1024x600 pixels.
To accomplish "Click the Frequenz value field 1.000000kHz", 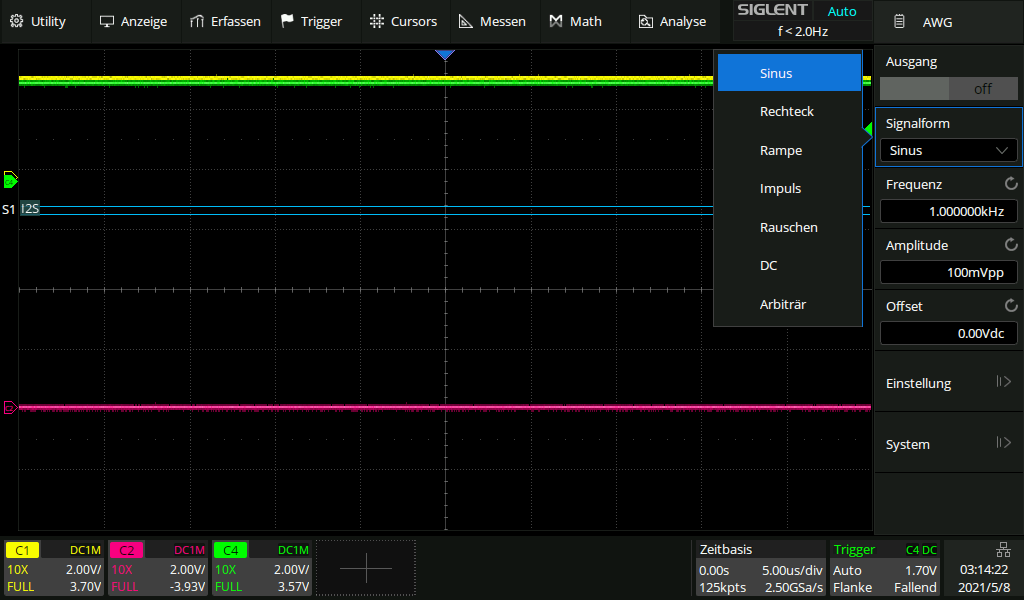I will click(x=948, y=211).
